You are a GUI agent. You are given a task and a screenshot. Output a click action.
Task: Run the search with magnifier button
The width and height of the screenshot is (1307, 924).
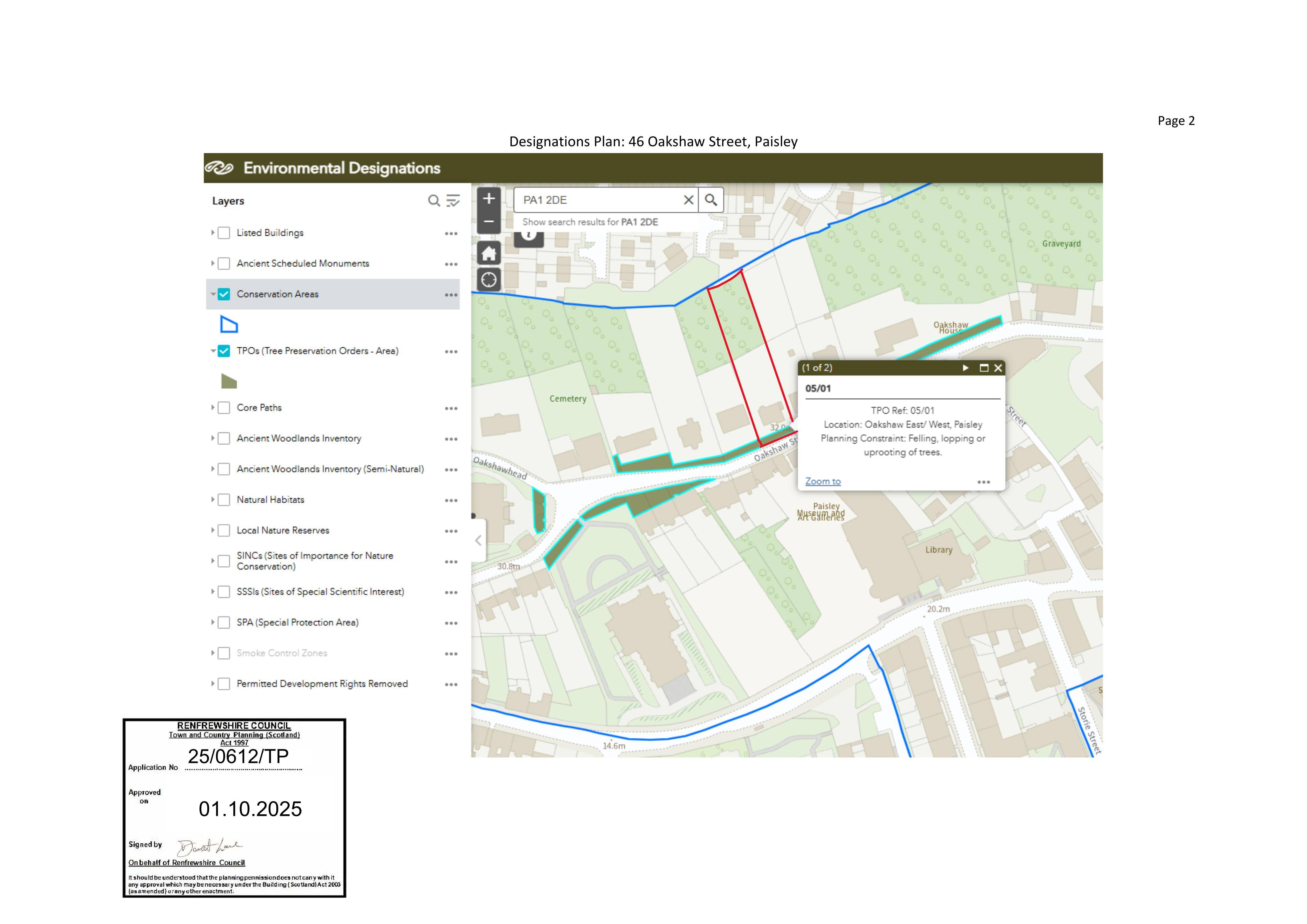711,200
